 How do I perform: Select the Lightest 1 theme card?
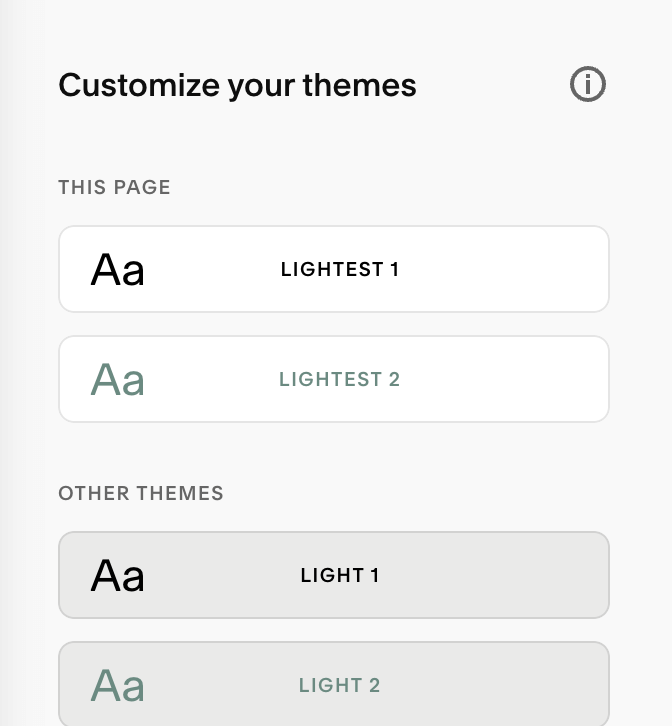tap(333, 269)
